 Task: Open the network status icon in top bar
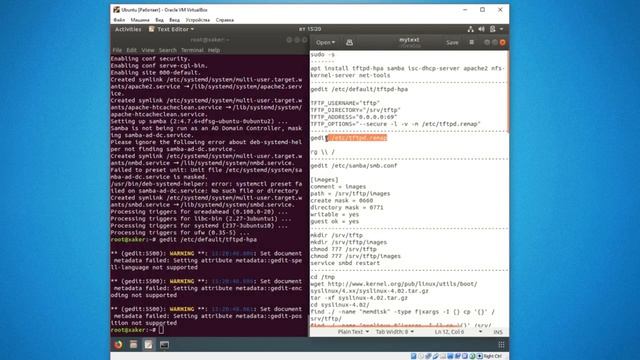point(471,29)
